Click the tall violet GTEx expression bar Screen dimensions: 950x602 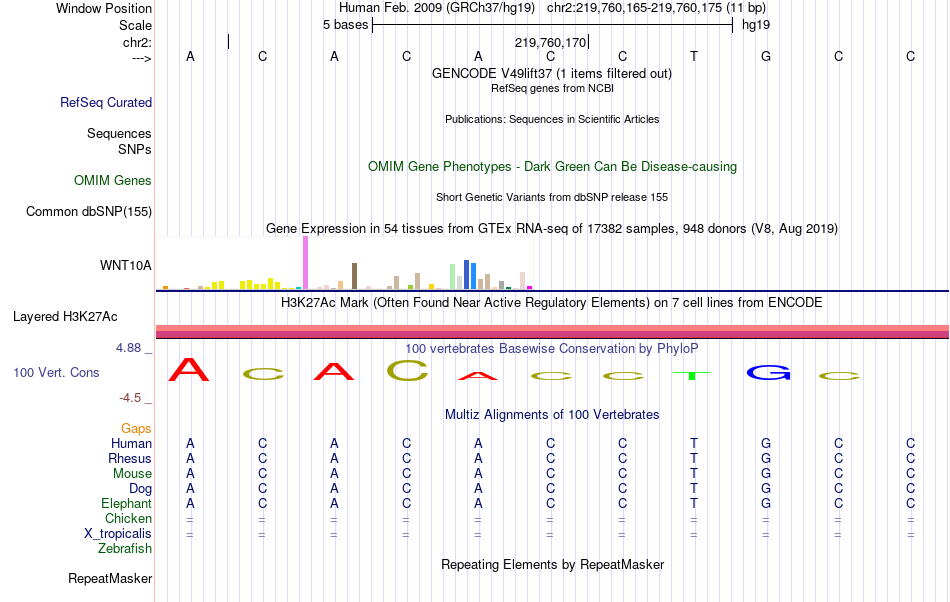(305, 263)
